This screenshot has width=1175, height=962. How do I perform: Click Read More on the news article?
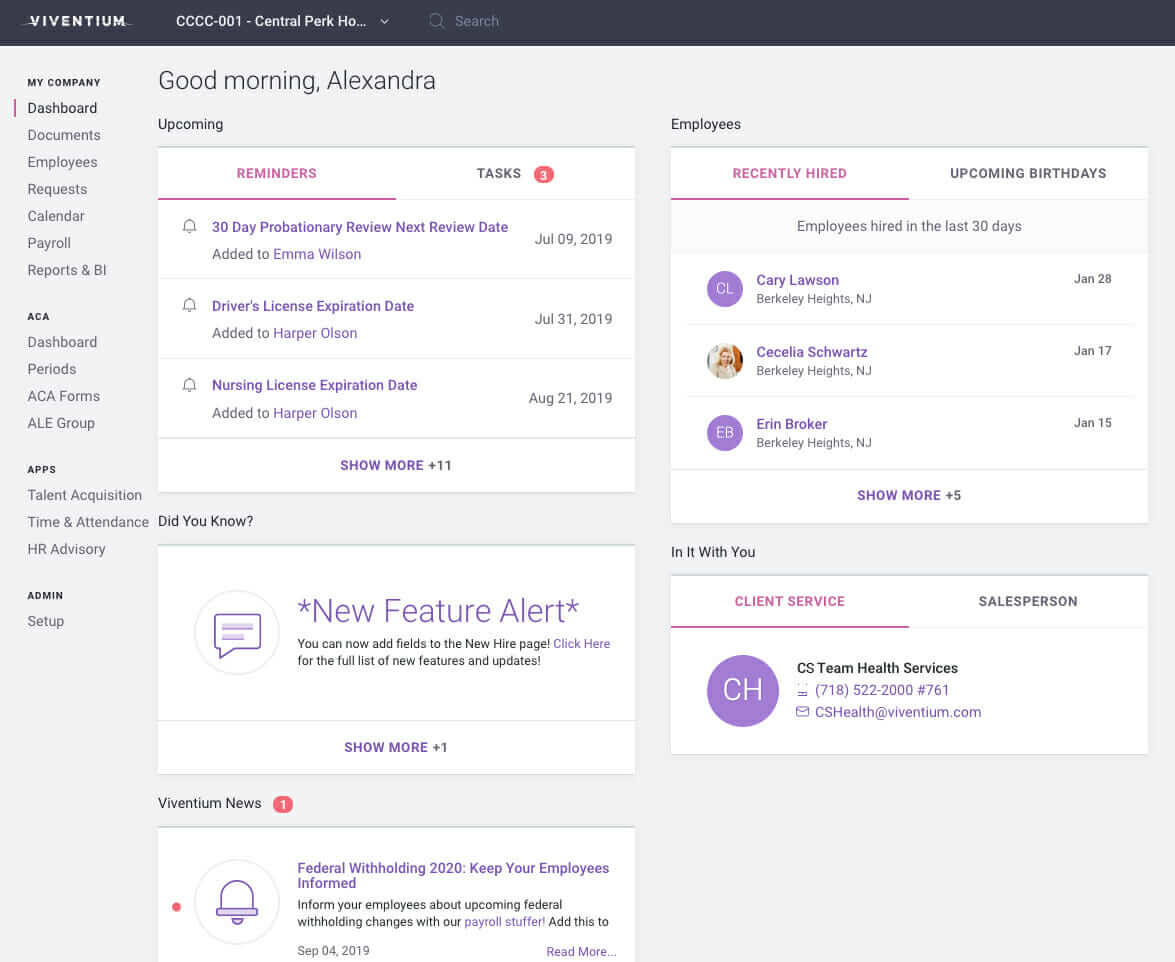coord(581,951)
